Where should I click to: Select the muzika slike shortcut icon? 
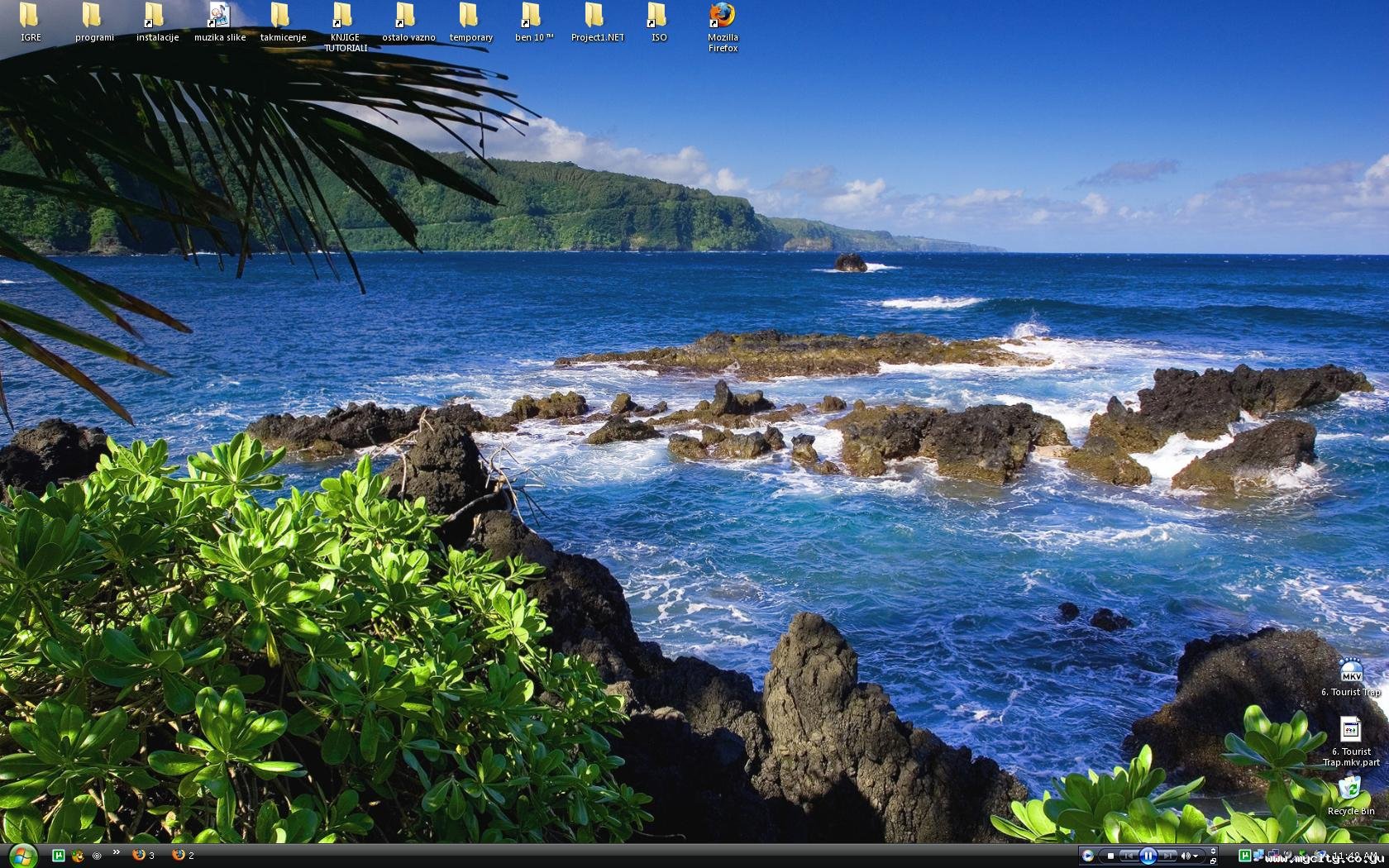[220, 22]
